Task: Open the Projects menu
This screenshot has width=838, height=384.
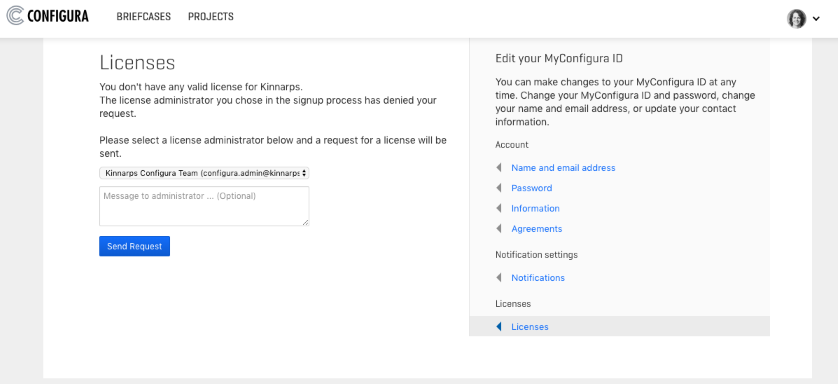Action: point(211,17)
